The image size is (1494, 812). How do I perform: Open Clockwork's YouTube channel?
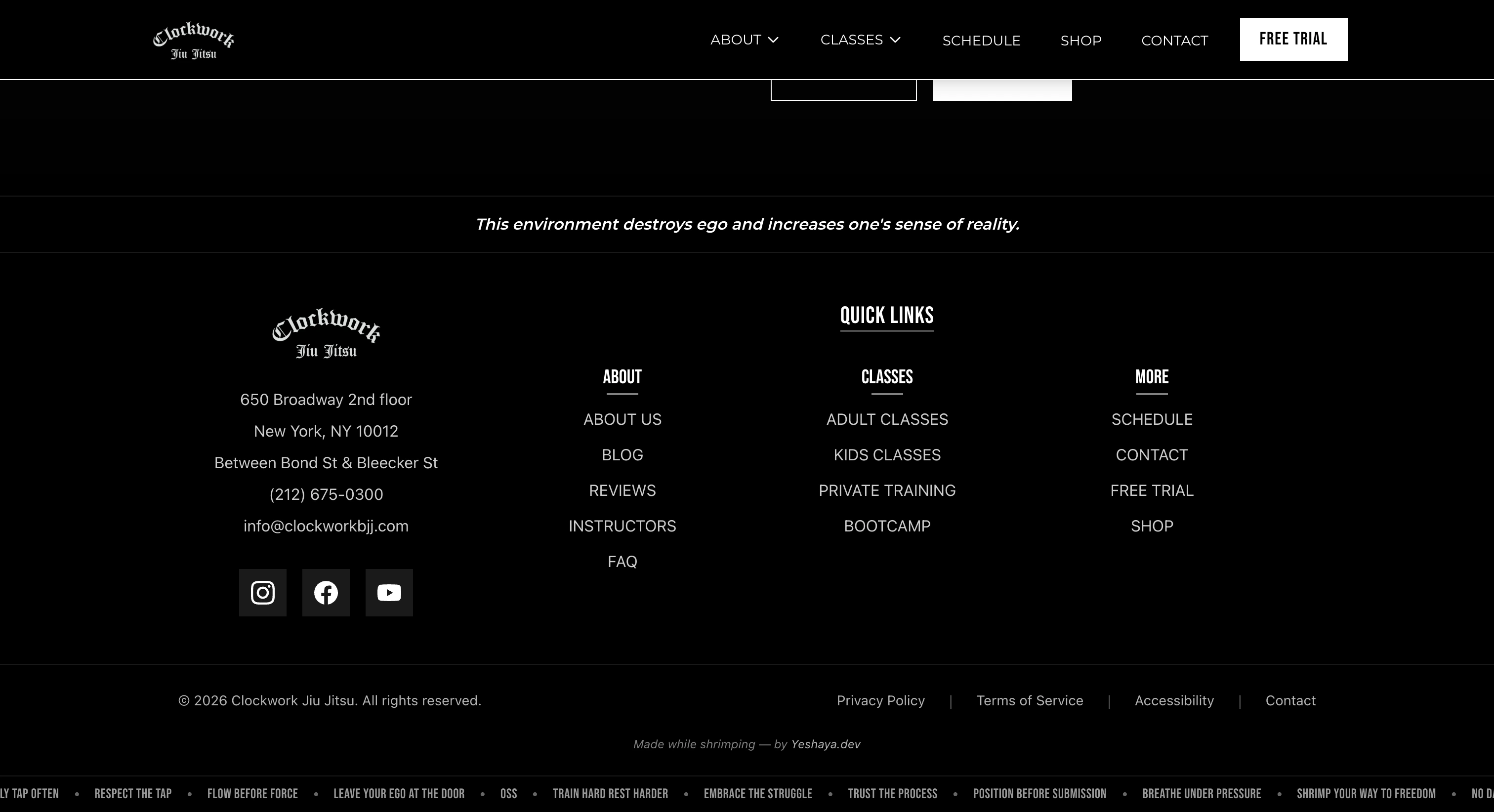[389, 592]
